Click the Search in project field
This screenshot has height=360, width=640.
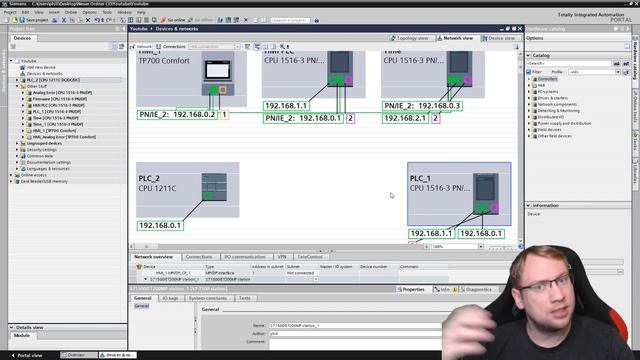pos(290,20)
